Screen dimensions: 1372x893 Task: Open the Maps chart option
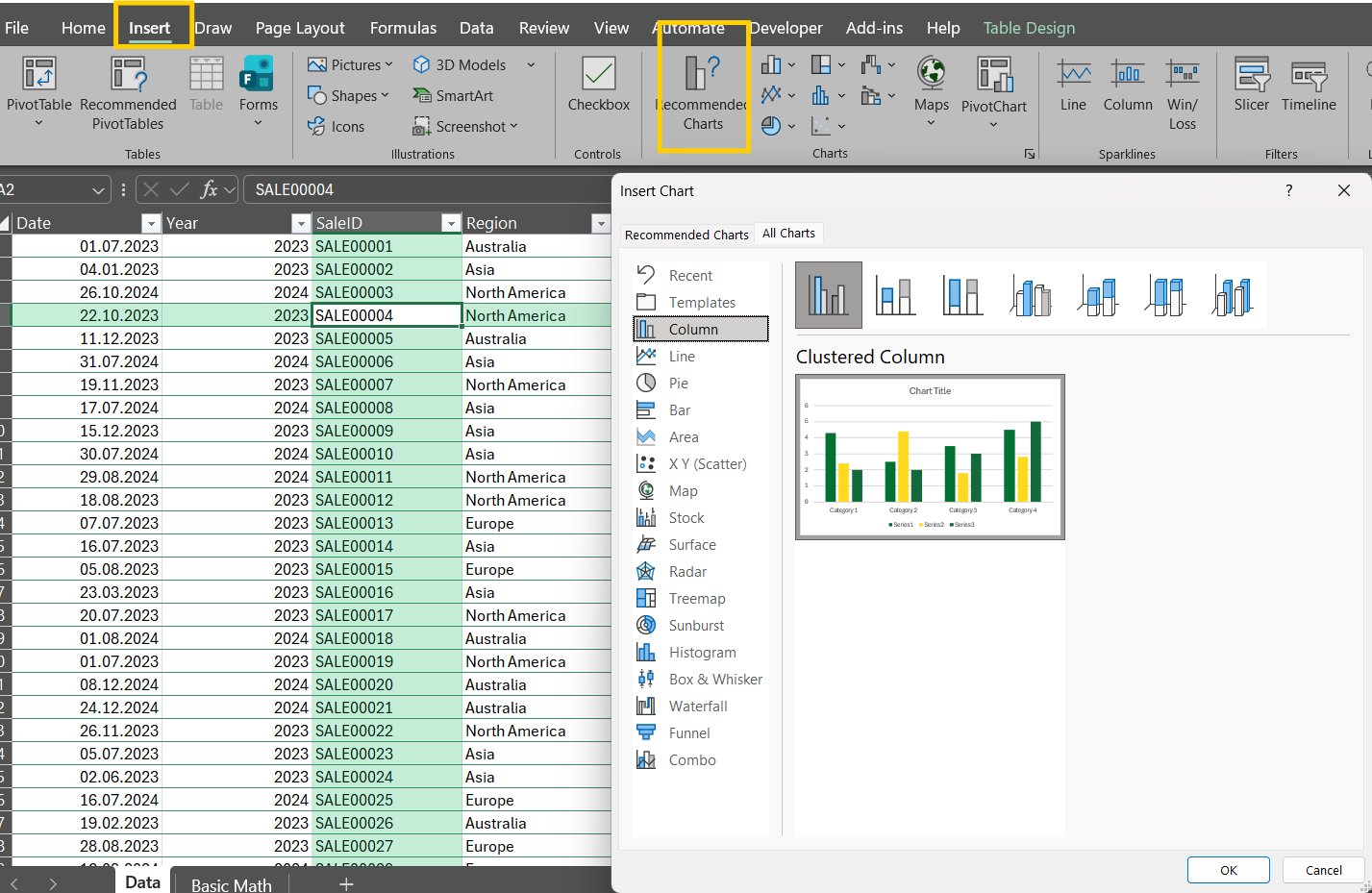tap(931, 91)
